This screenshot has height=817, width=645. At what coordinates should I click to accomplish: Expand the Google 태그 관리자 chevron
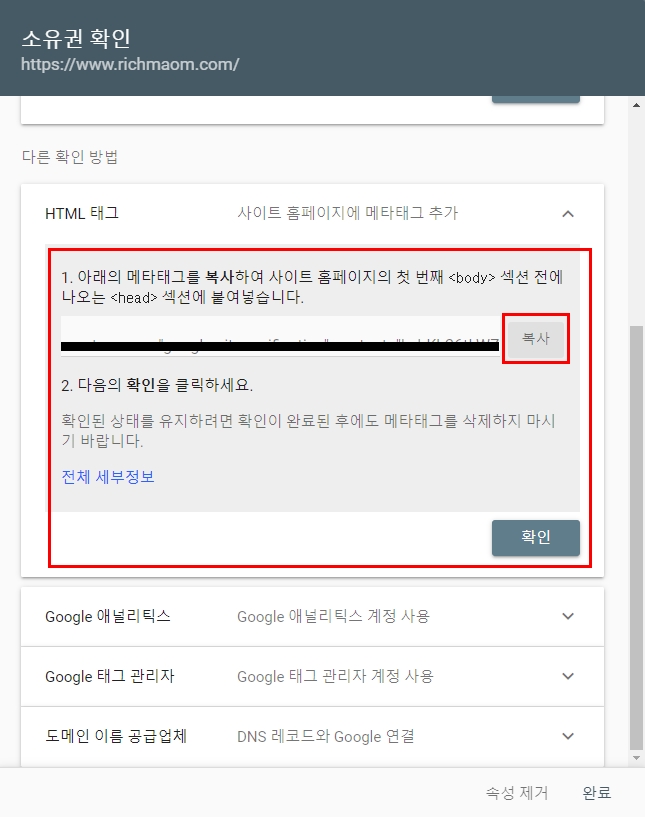(x=568, y=676)
